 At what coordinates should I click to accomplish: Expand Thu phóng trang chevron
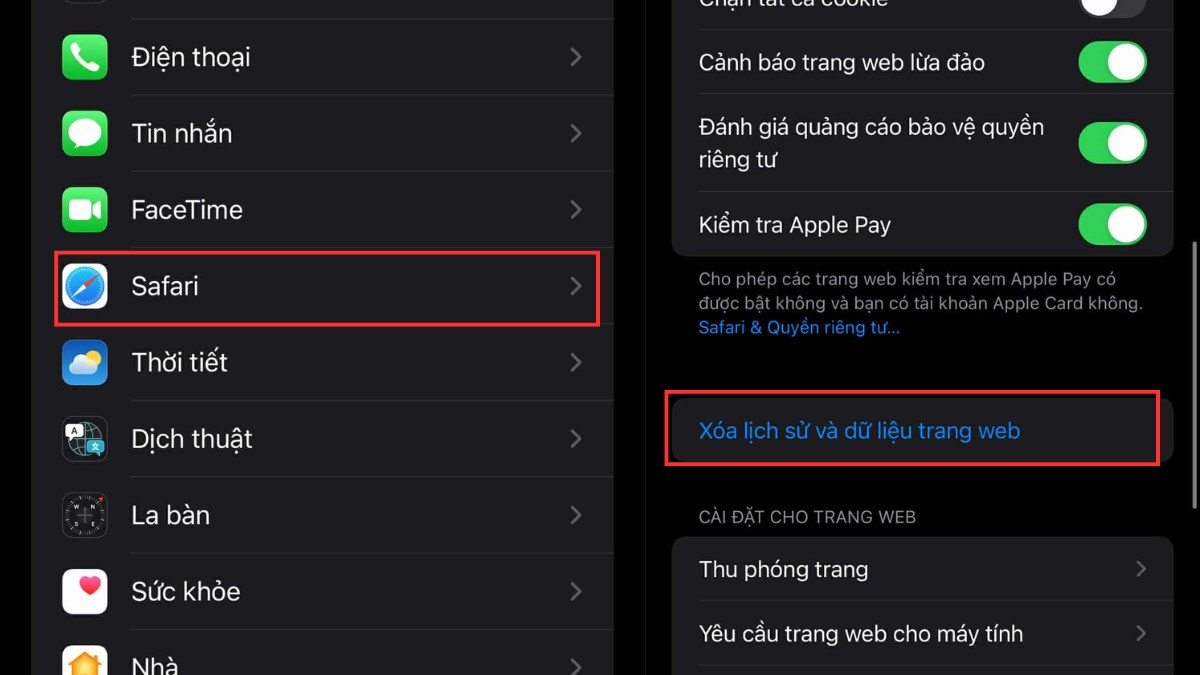click(1141, 569)
